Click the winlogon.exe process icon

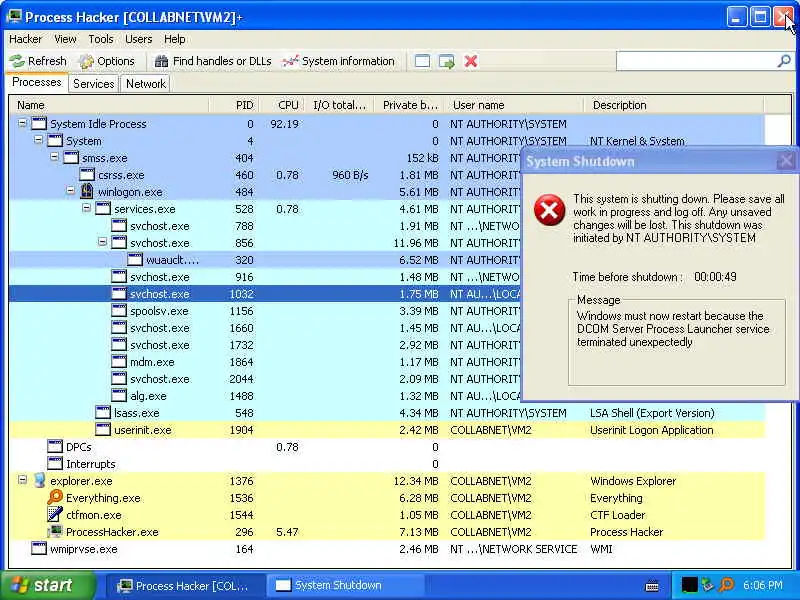tap(87, 191)
